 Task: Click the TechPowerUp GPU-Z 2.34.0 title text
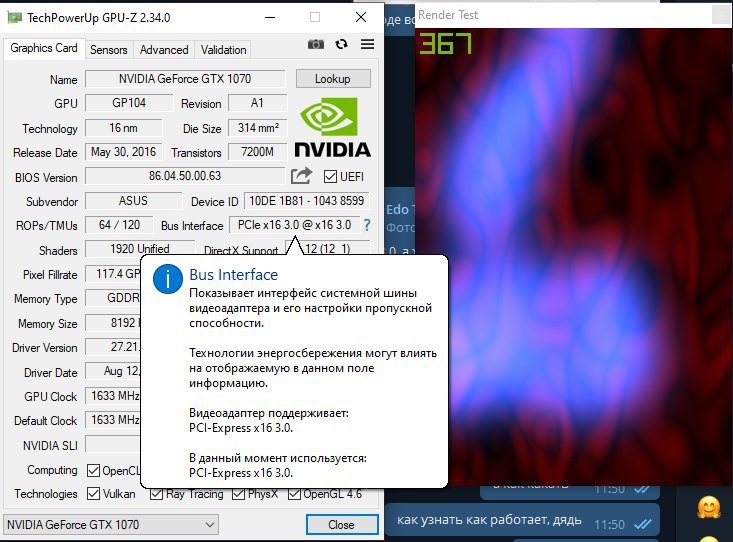point(98,18)
